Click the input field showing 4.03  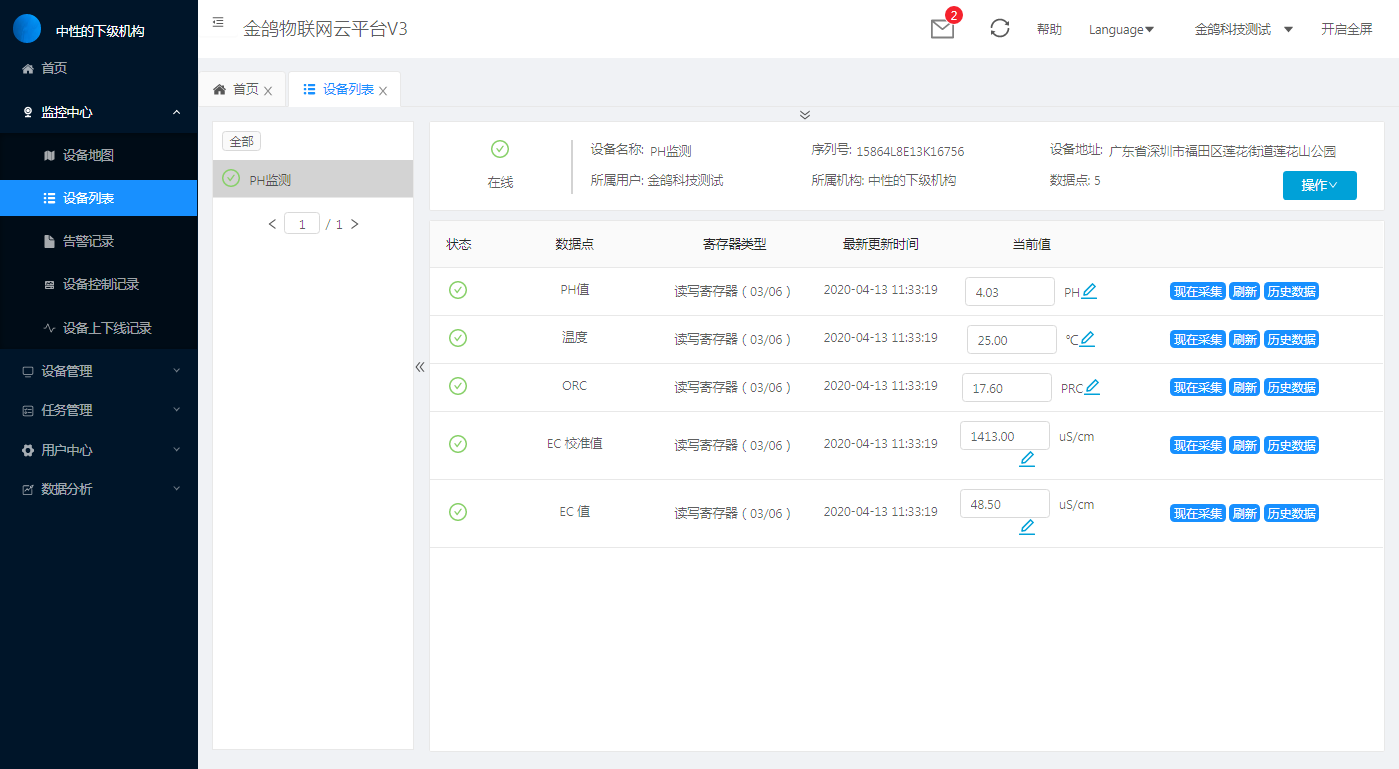(1009, 290)
